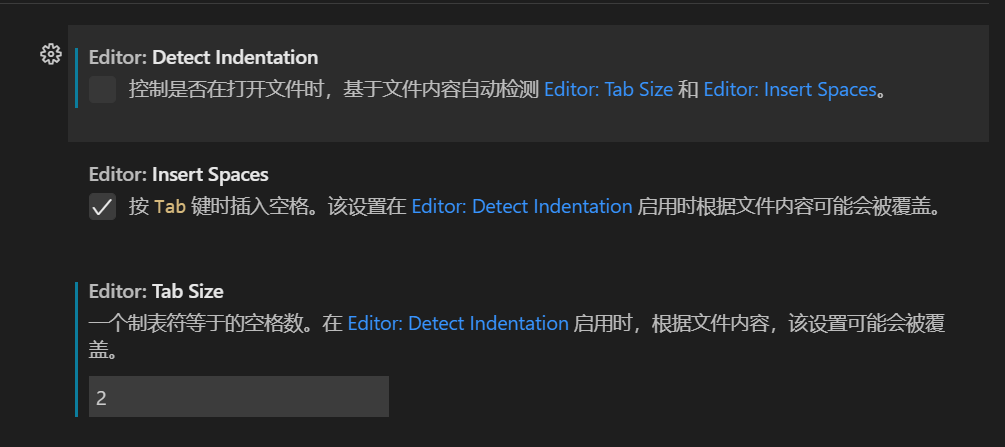Viewport: 1005px width, 447px height.
Task: Open the gear menu for Detect Indentation
Action: click(50, 55)
